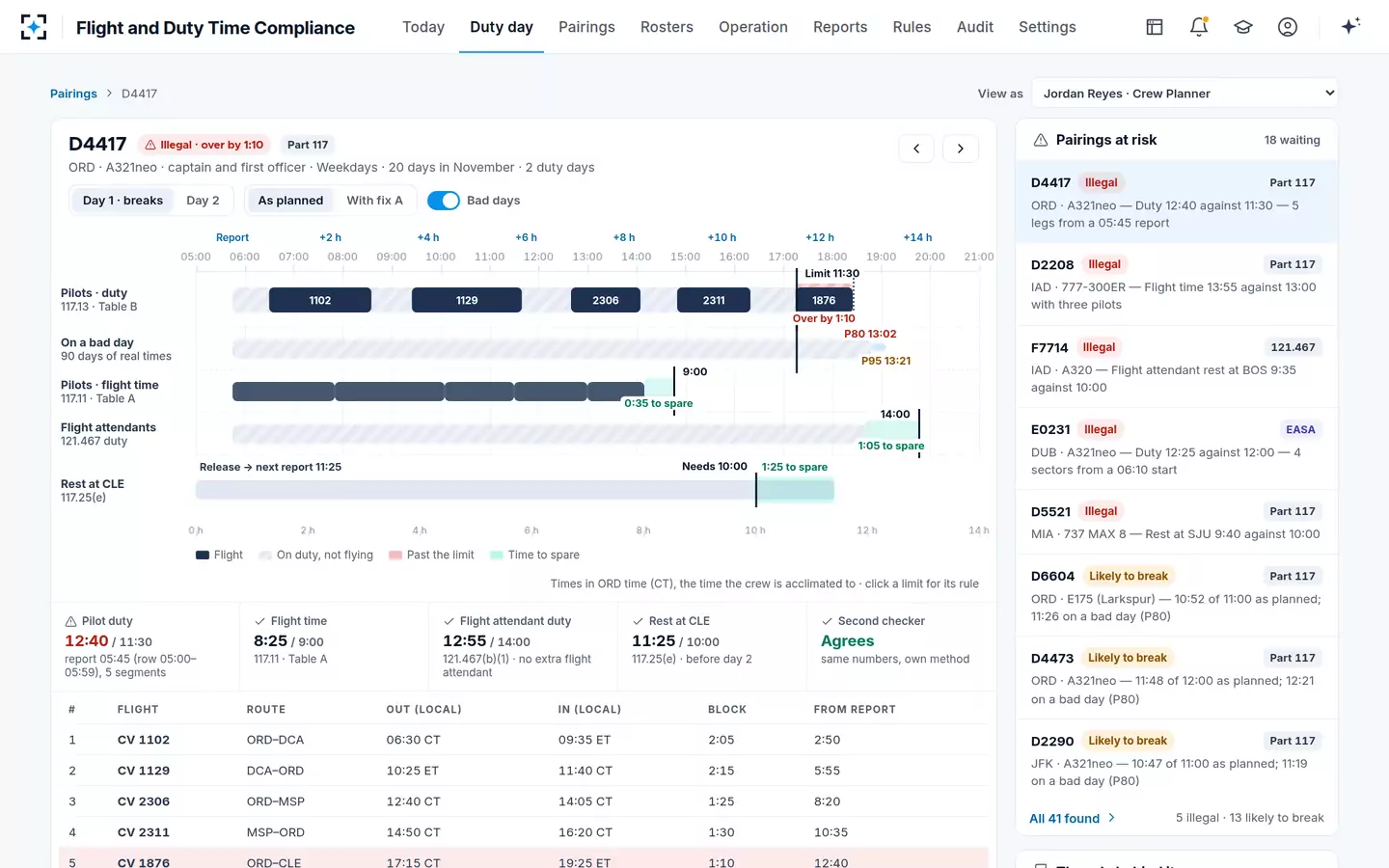Click the Illegal over by 1:10 badge

204,145
